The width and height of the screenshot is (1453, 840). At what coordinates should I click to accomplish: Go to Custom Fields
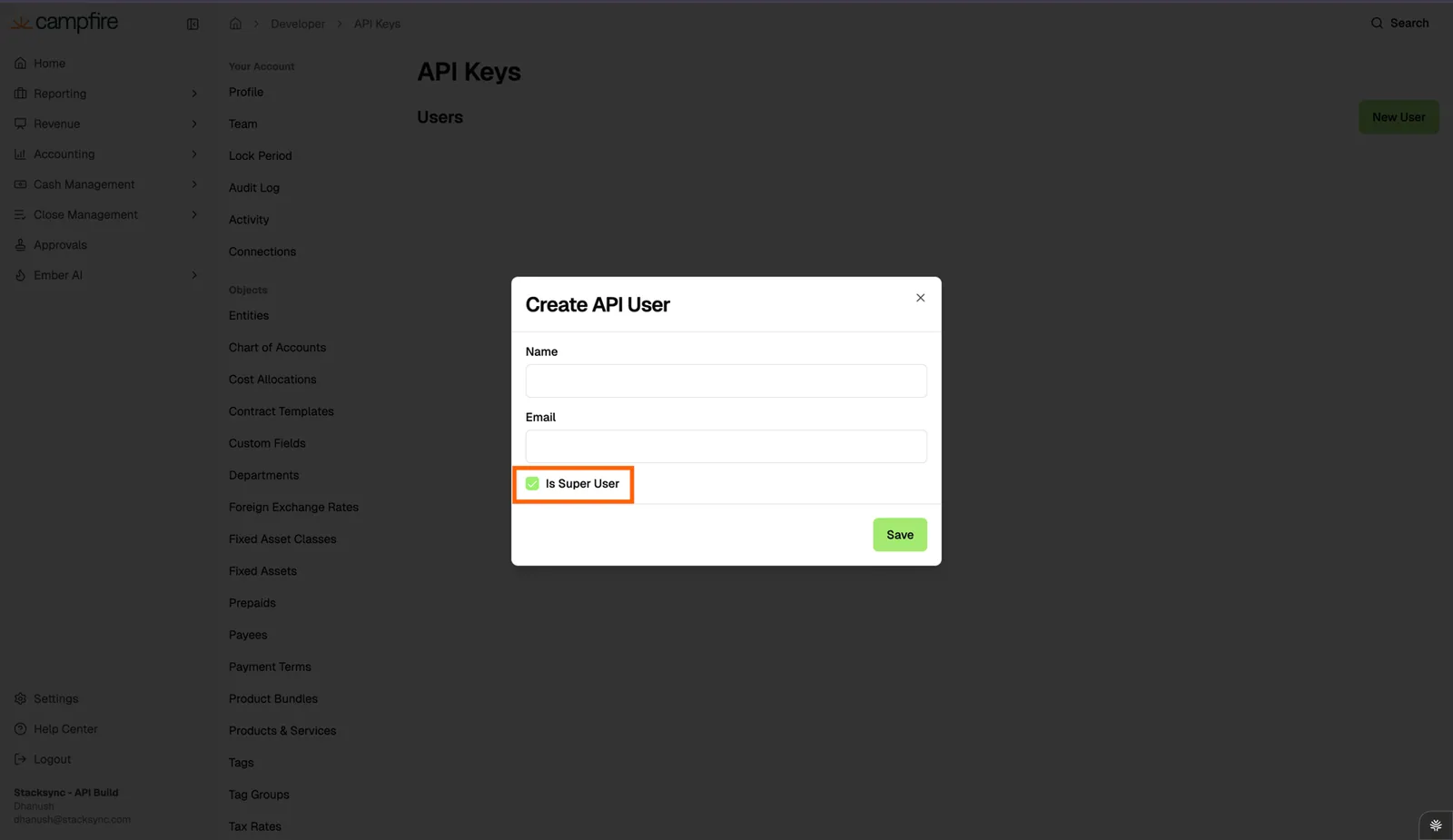(267, 443)
